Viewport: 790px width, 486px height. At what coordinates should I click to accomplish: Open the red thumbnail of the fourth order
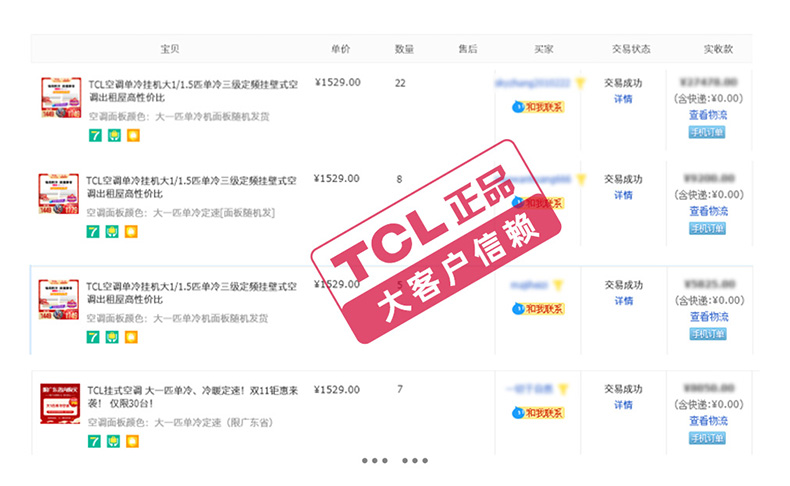click(x=60, y=403)
